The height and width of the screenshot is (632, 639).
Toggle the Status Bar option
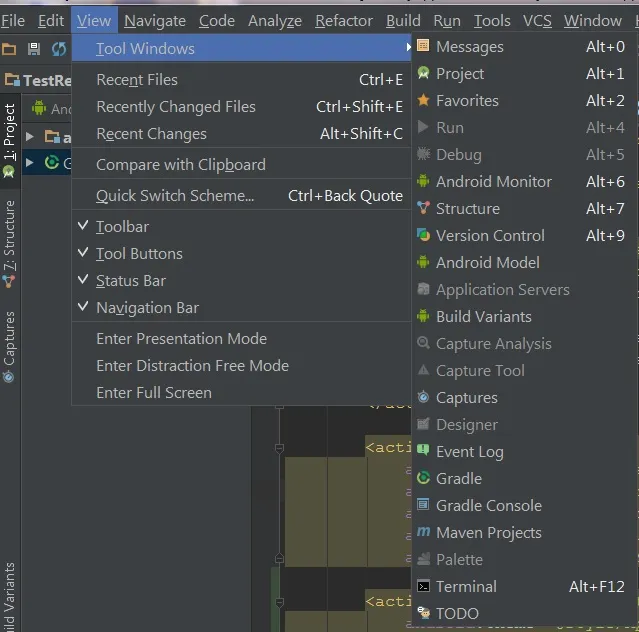241,280
